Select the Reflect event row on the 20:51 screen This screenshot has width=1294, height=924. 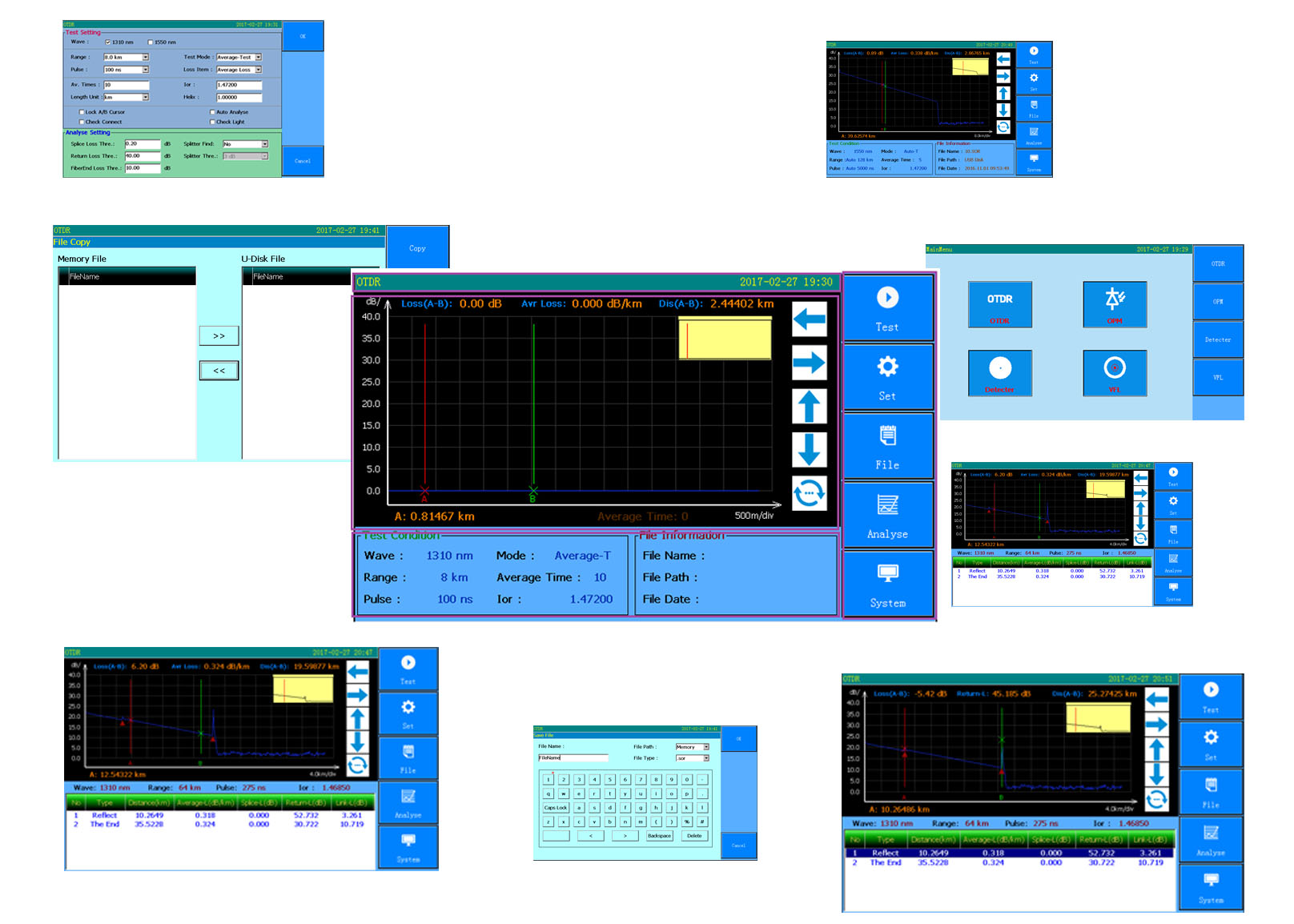(x=1009, y=854)
